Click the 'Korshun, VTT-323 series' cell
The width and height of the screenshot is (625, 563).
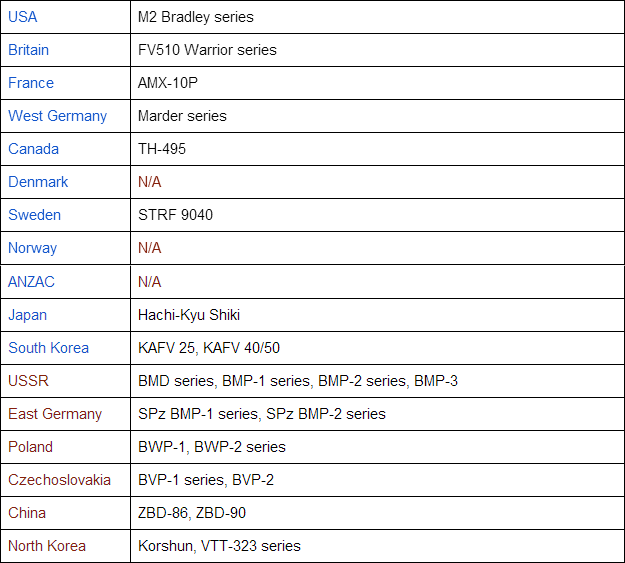coord(377,546)
